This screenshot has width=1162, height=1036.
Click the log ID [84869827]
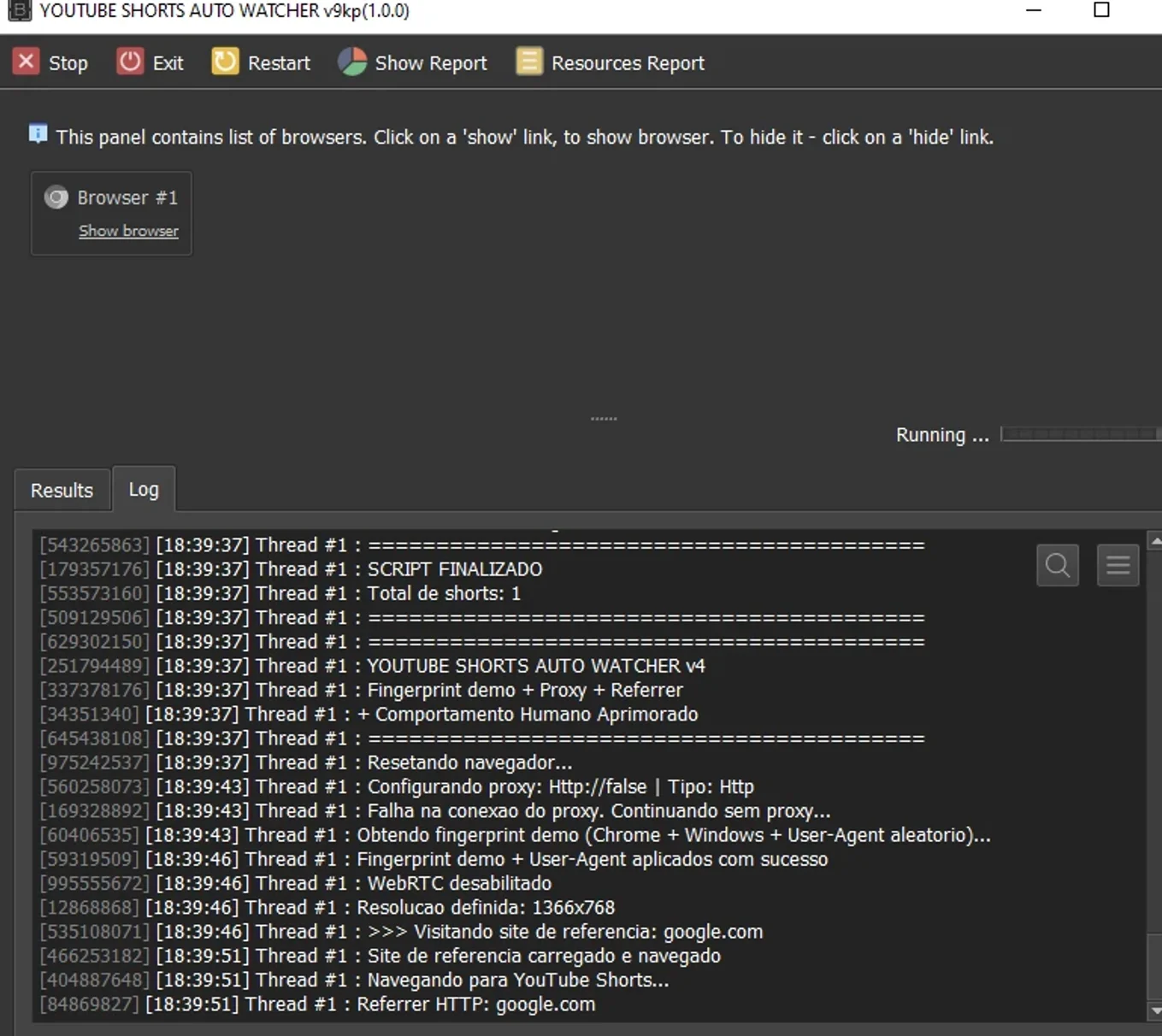90,1004
